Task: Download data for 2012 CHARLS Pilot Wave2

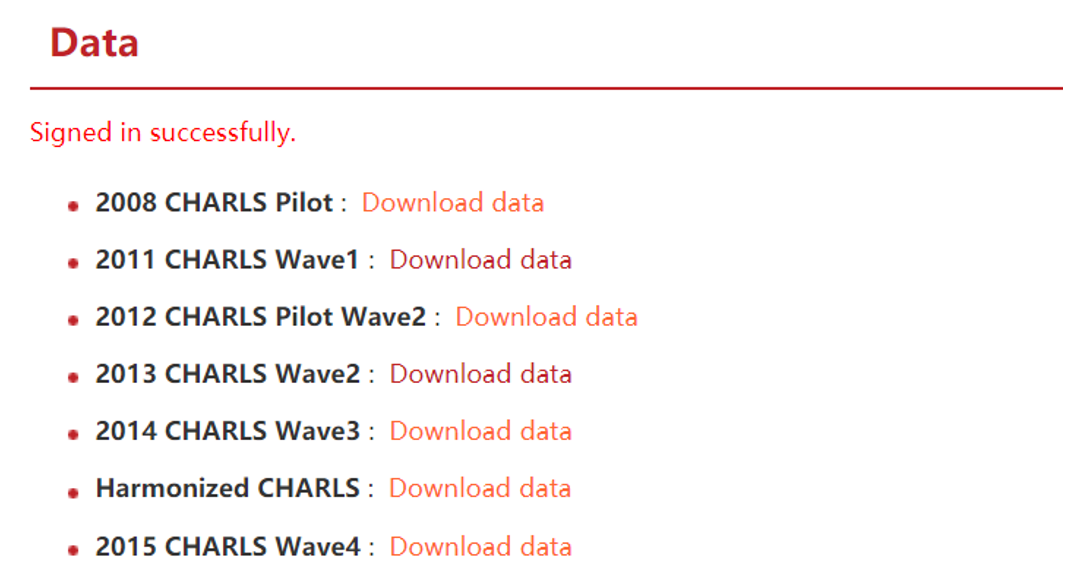Action: tap(546, 316)
